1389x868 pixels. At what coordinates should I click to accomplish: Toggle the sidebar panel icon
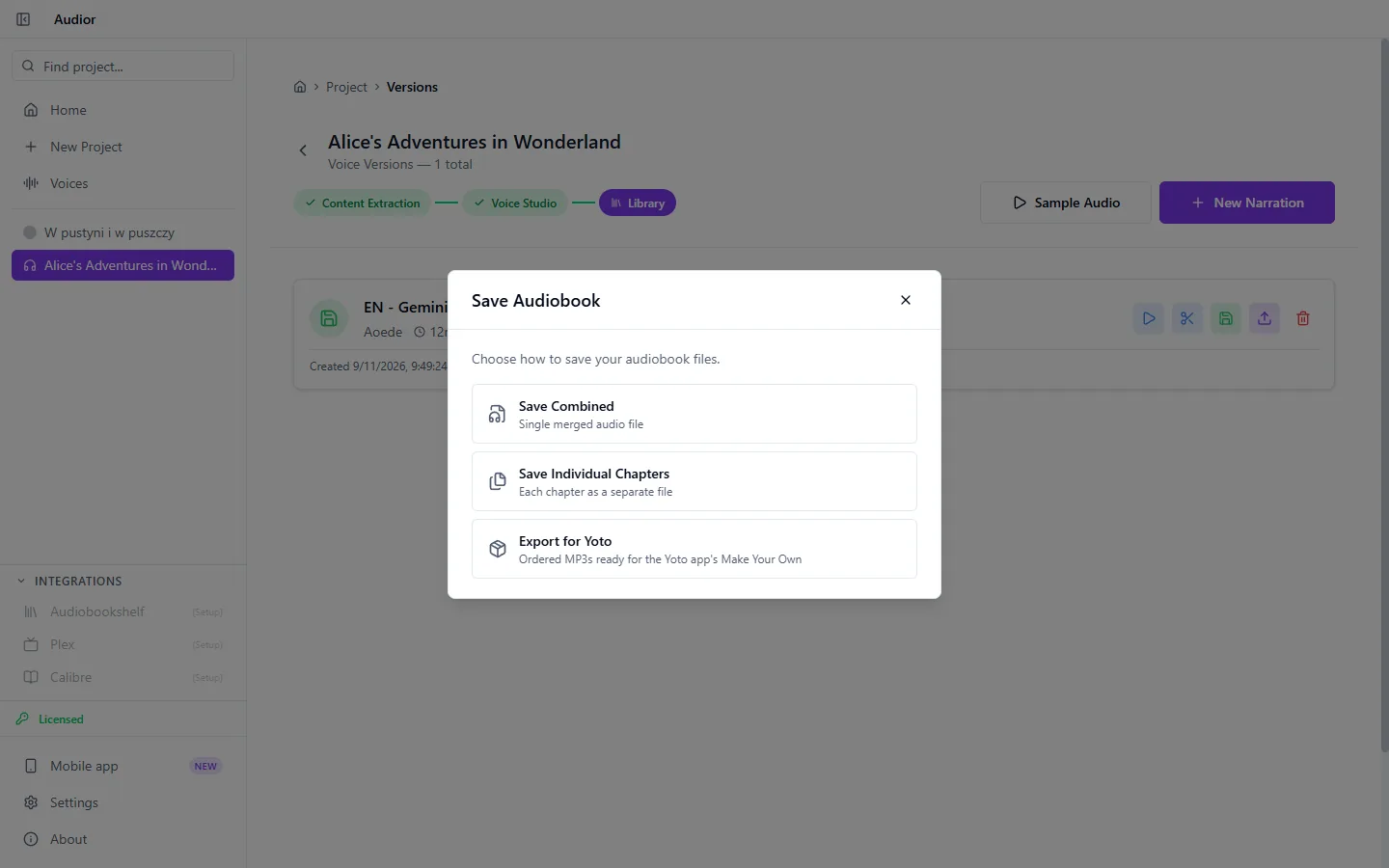23,19
